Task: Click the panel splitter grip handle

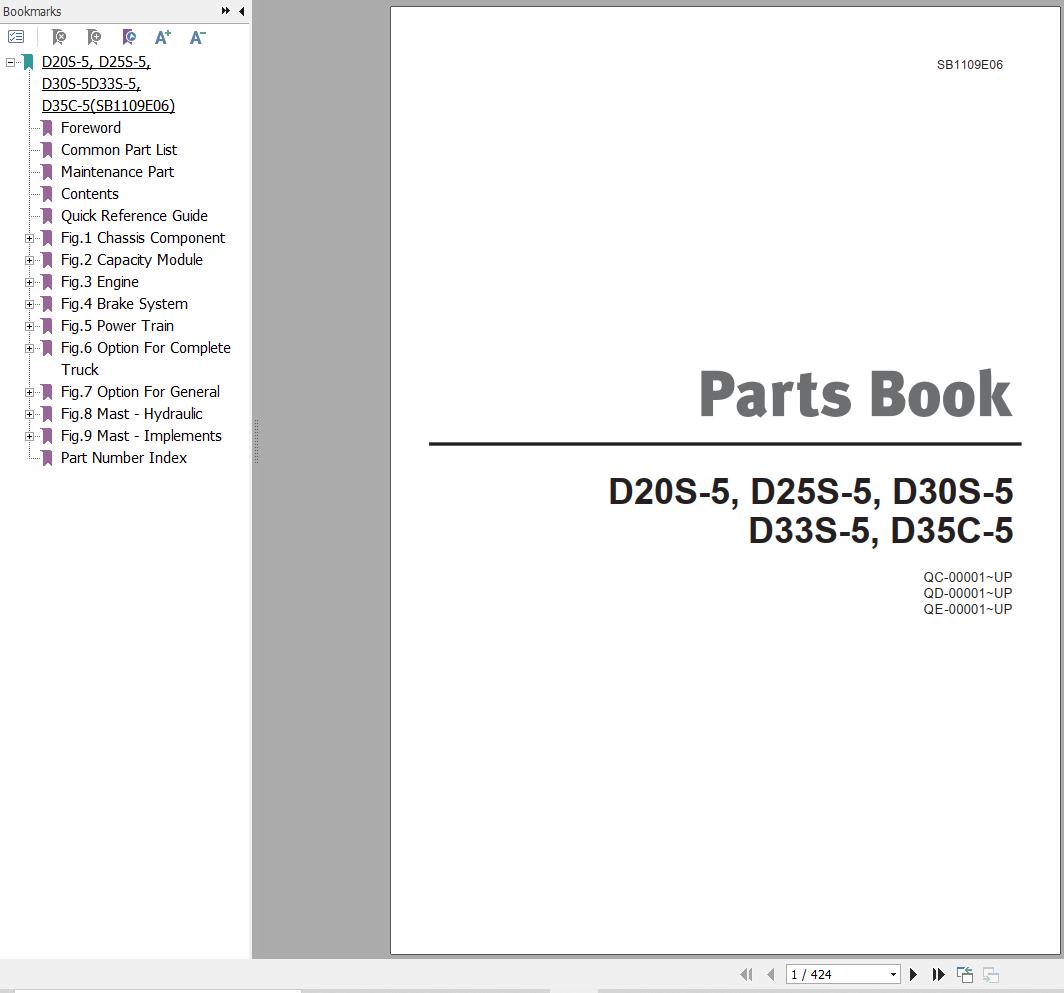Action: 256,441
